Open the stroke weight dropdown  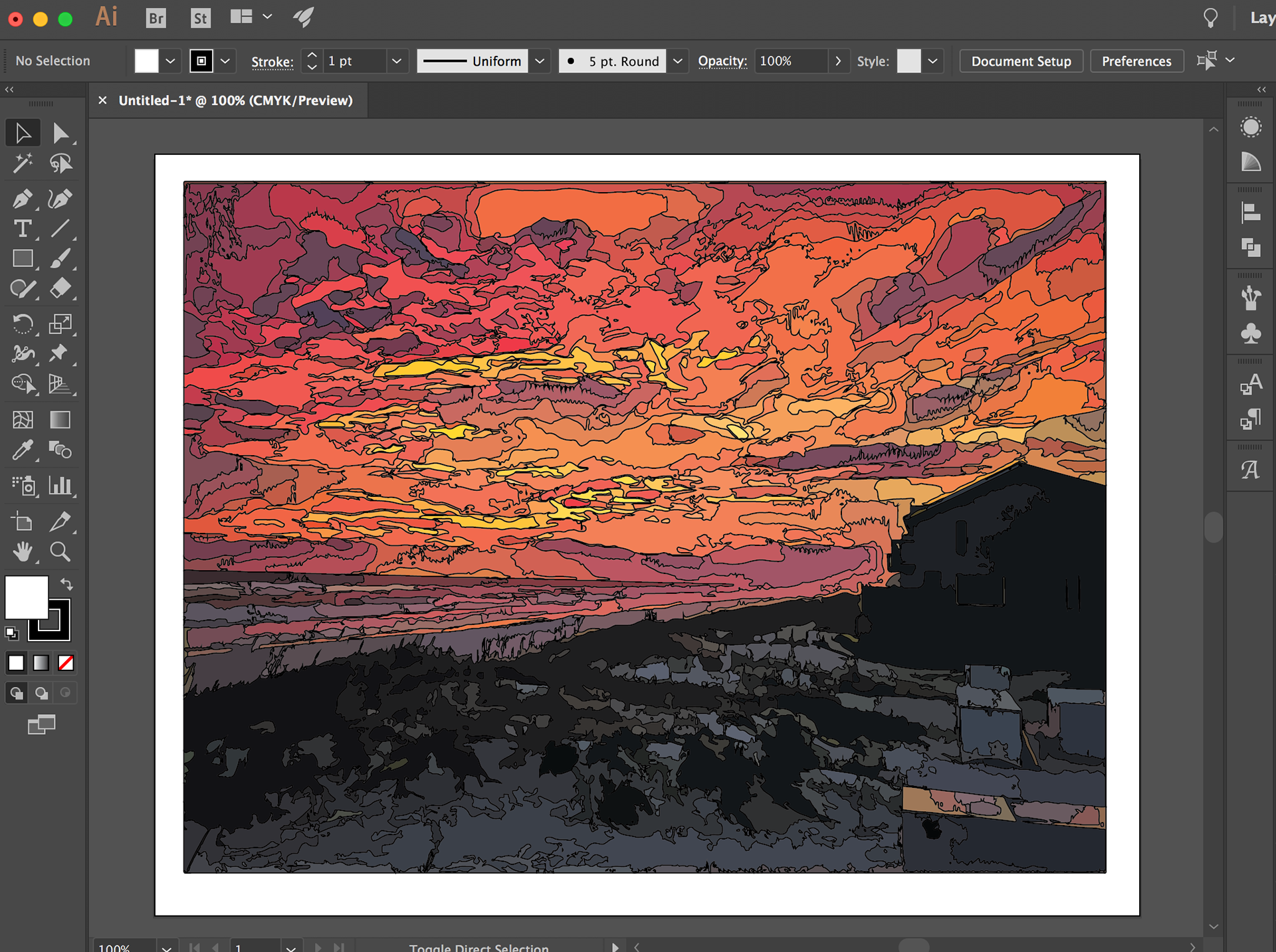397,61
